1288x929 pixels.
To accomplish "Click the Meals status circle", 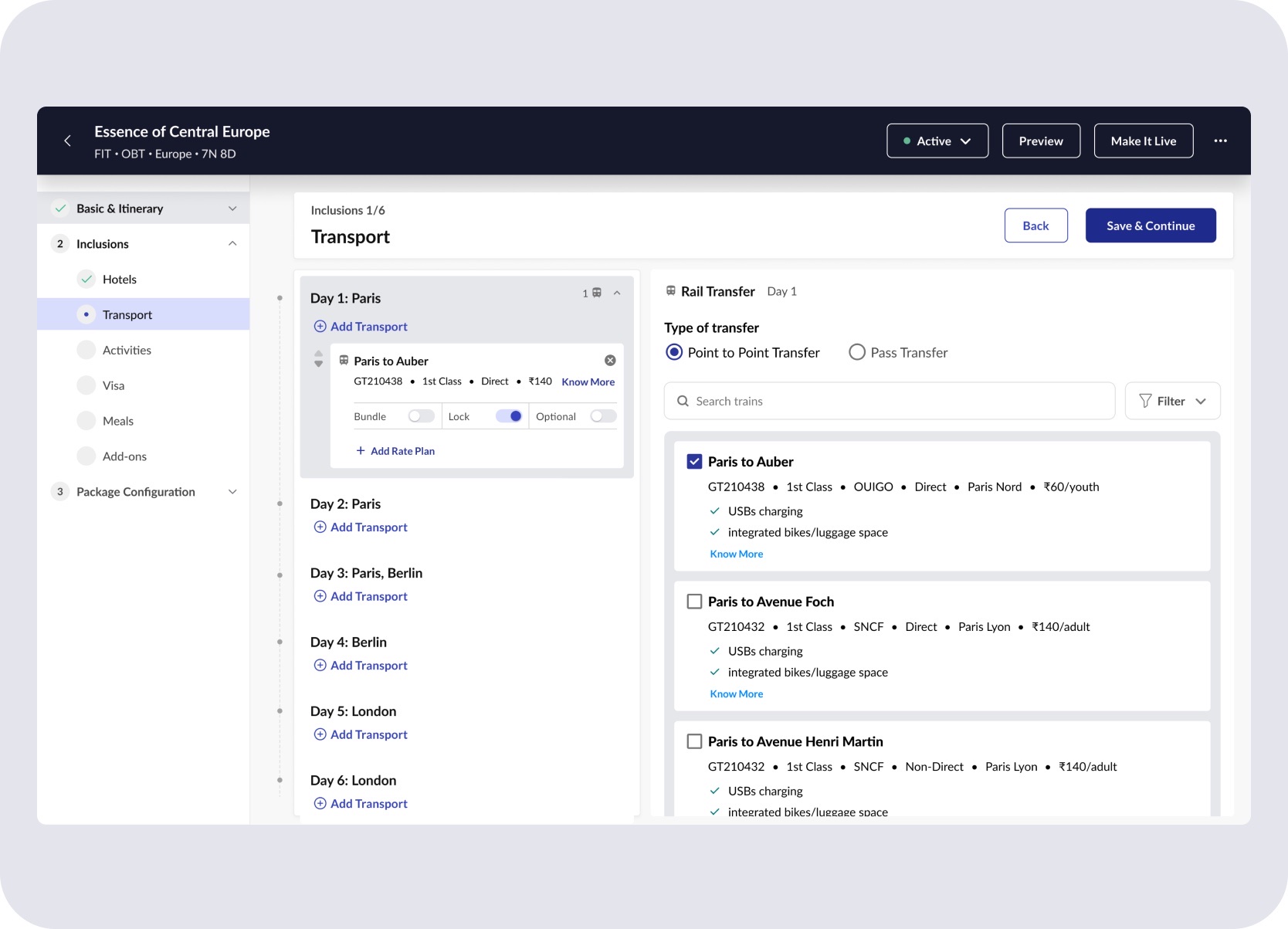I will [x=86, y=421].
